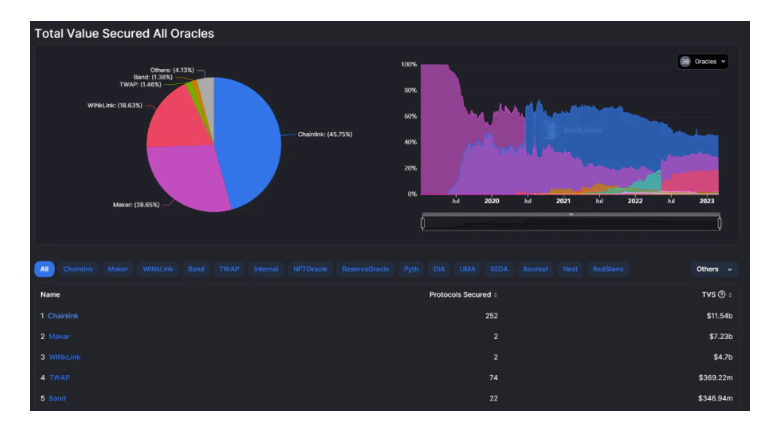Click the Total Value Secured All Oracles heading

(124, 33)
